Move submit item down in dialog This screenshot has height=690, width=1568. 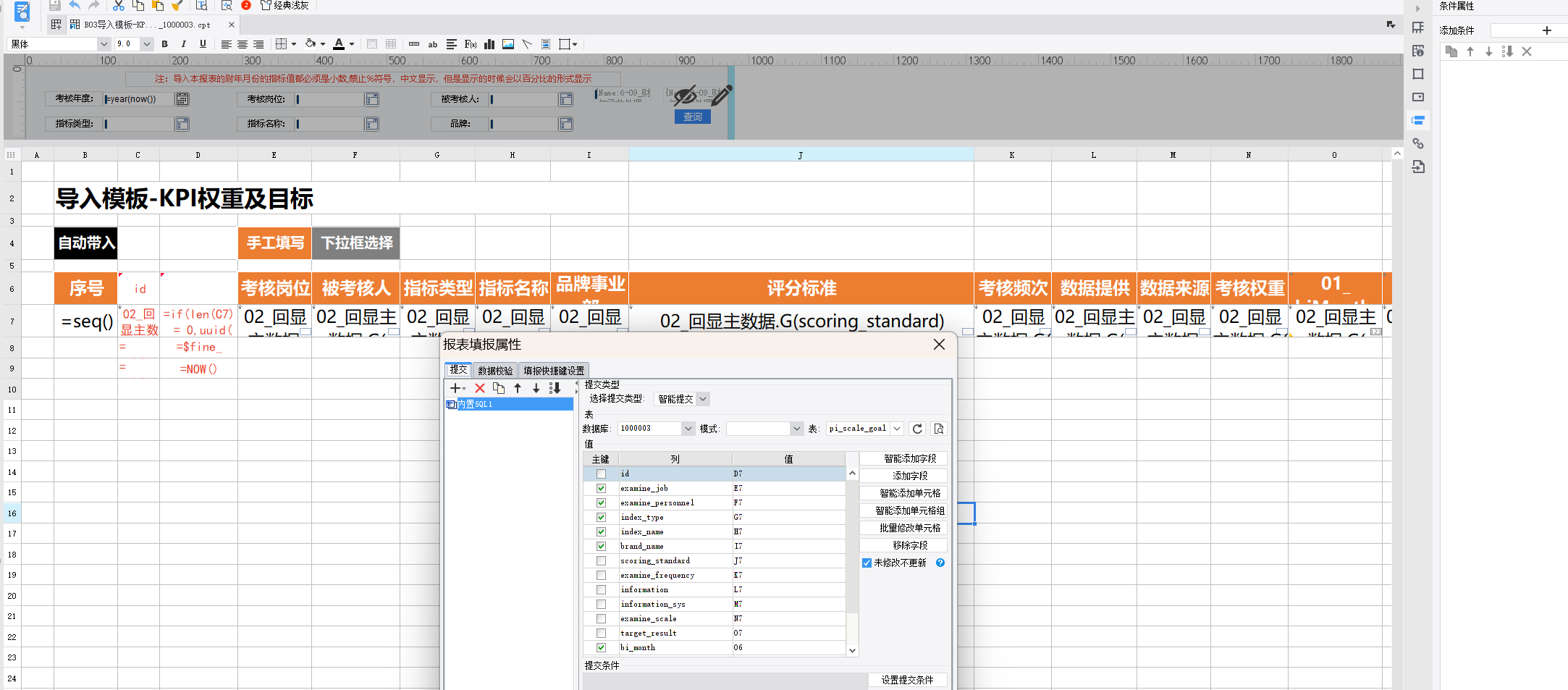coord(536,388)
